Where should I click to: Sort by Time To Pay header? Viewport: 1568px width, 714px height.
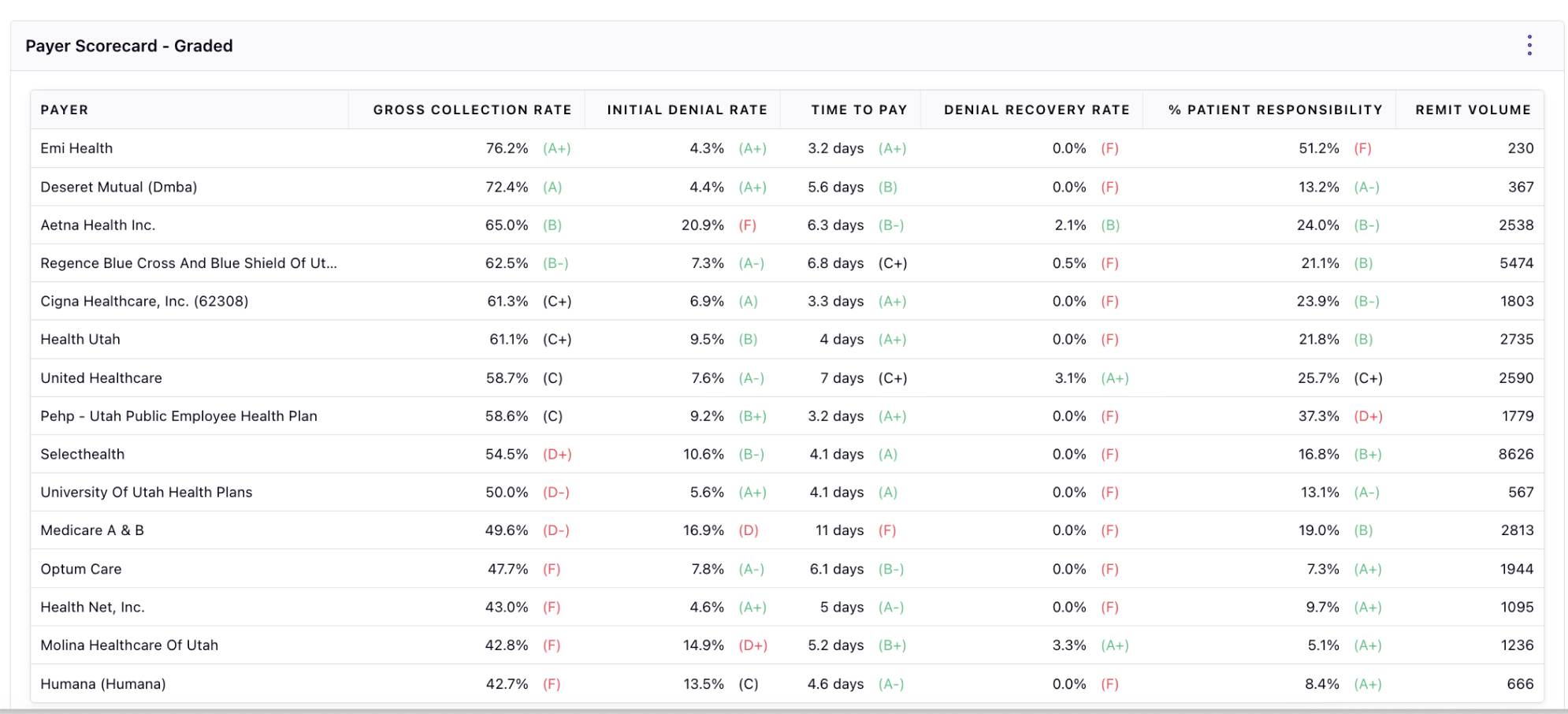coord(859,110)
